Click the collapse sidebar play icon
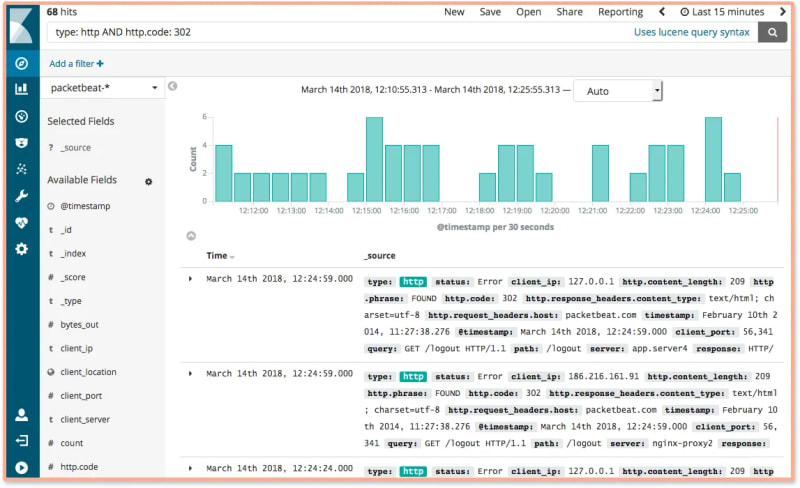Image resolution: width=800 pixels, height=488 pixels. tap(21, 468)
